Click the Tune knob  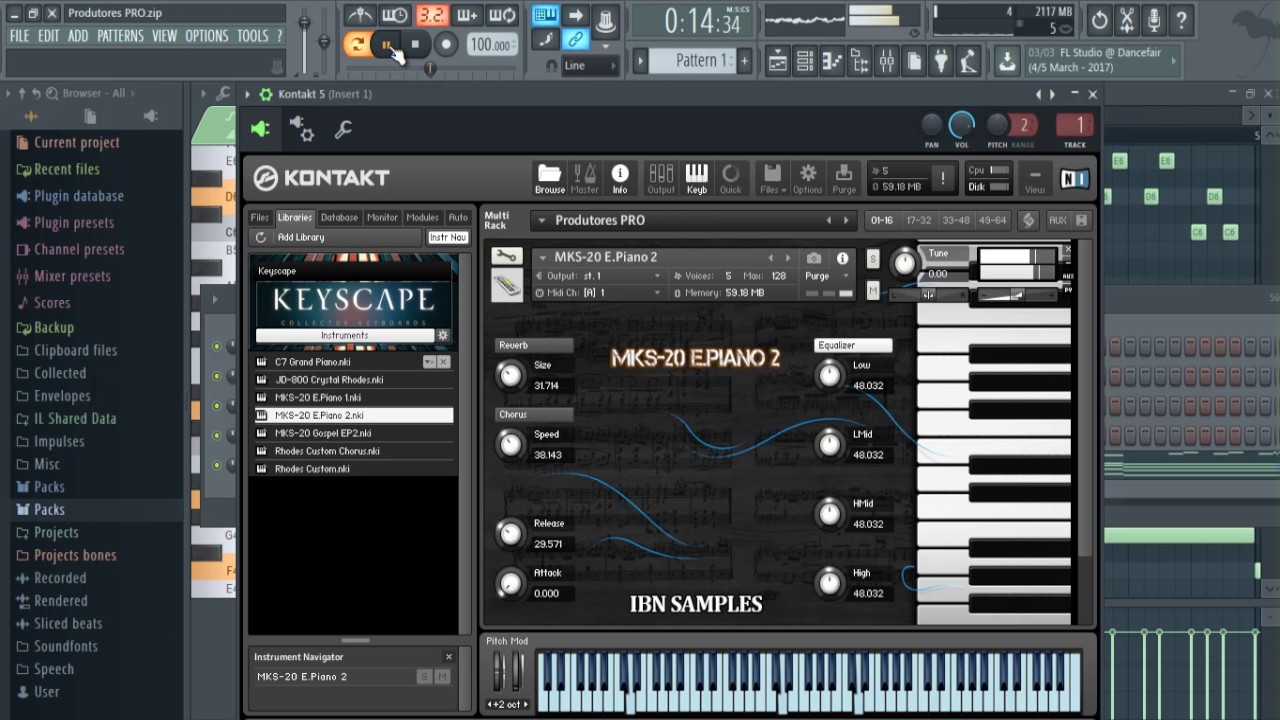coord(904,262)
